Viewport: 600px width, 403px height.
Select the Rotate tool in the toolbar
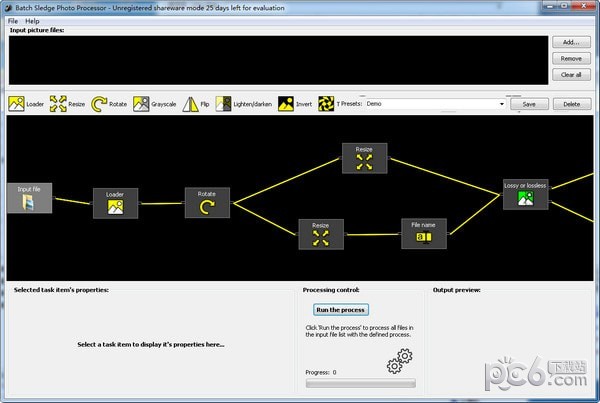point(109,104)
